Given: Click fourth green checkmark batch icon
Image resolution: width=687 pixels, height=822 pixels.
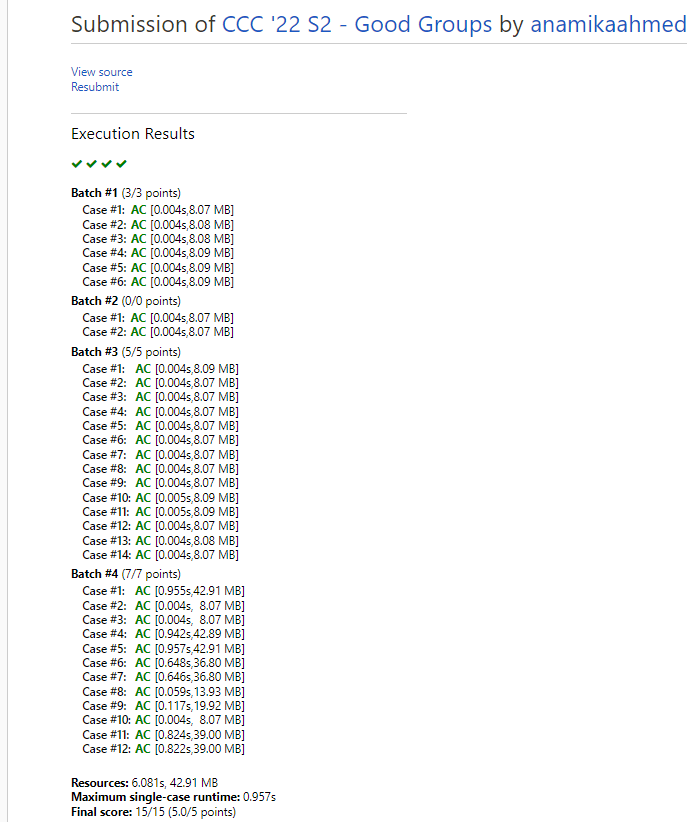Looking at the screenshot, I should tap(121, 164).
